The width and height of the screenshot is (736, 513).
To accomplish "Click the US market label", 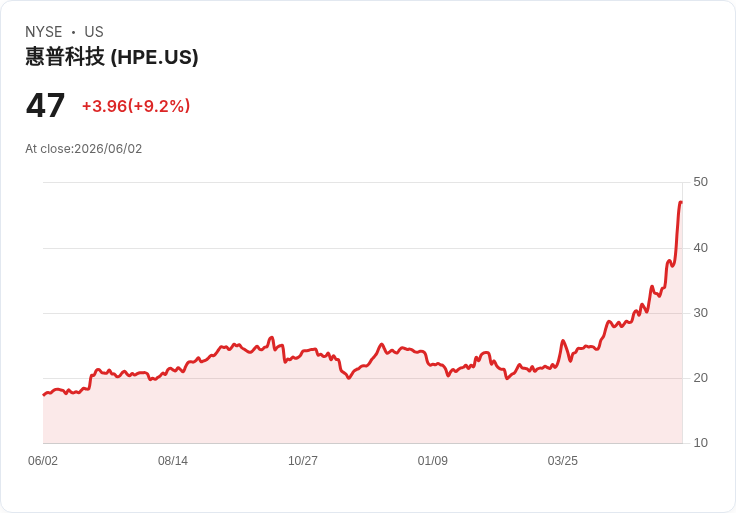I will 94,32.
